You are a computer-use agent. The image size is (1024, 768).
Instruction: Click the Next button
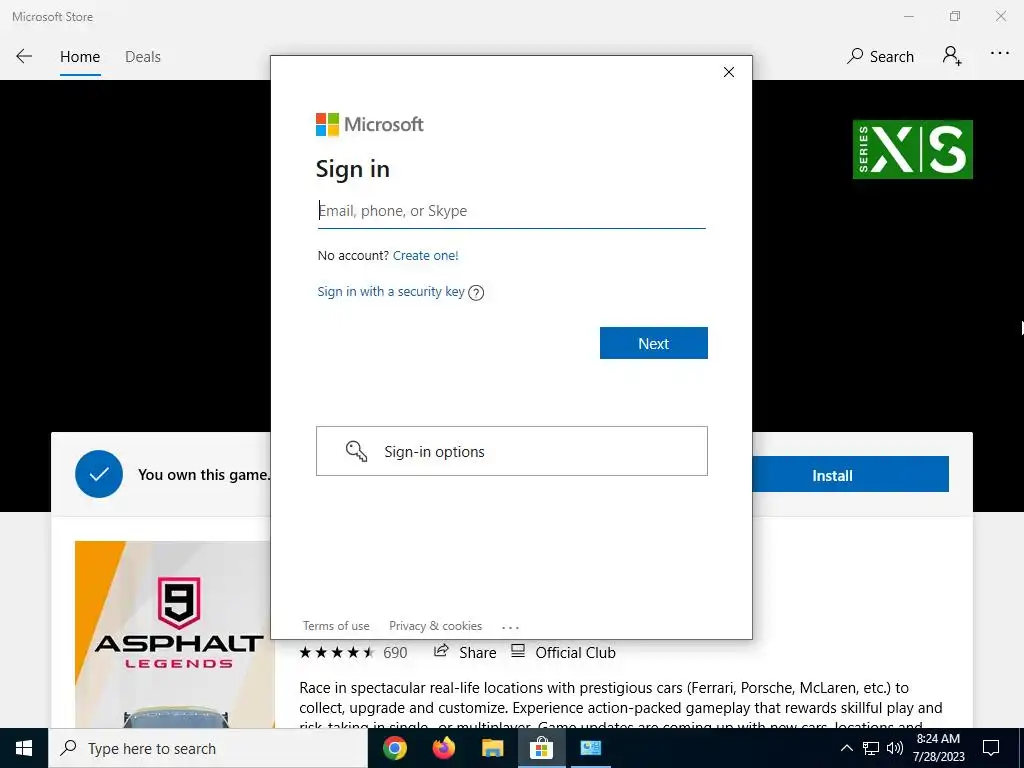click(x=653, y=343)
